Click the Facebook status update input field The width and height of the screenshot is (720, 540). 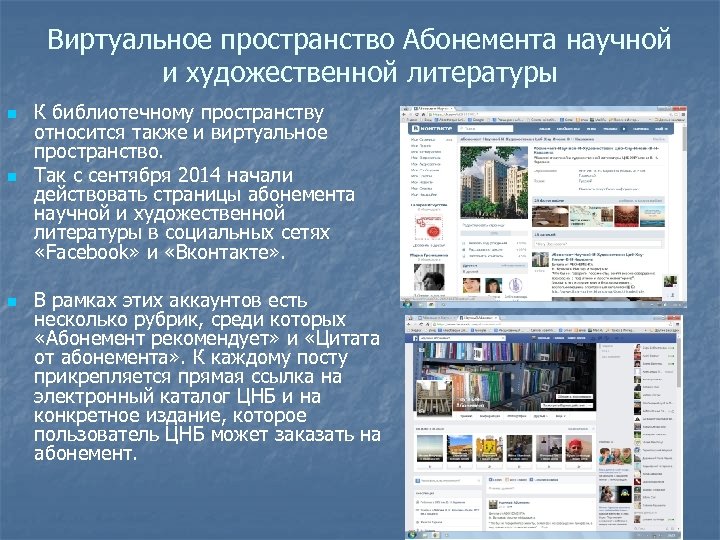(541, 489)
